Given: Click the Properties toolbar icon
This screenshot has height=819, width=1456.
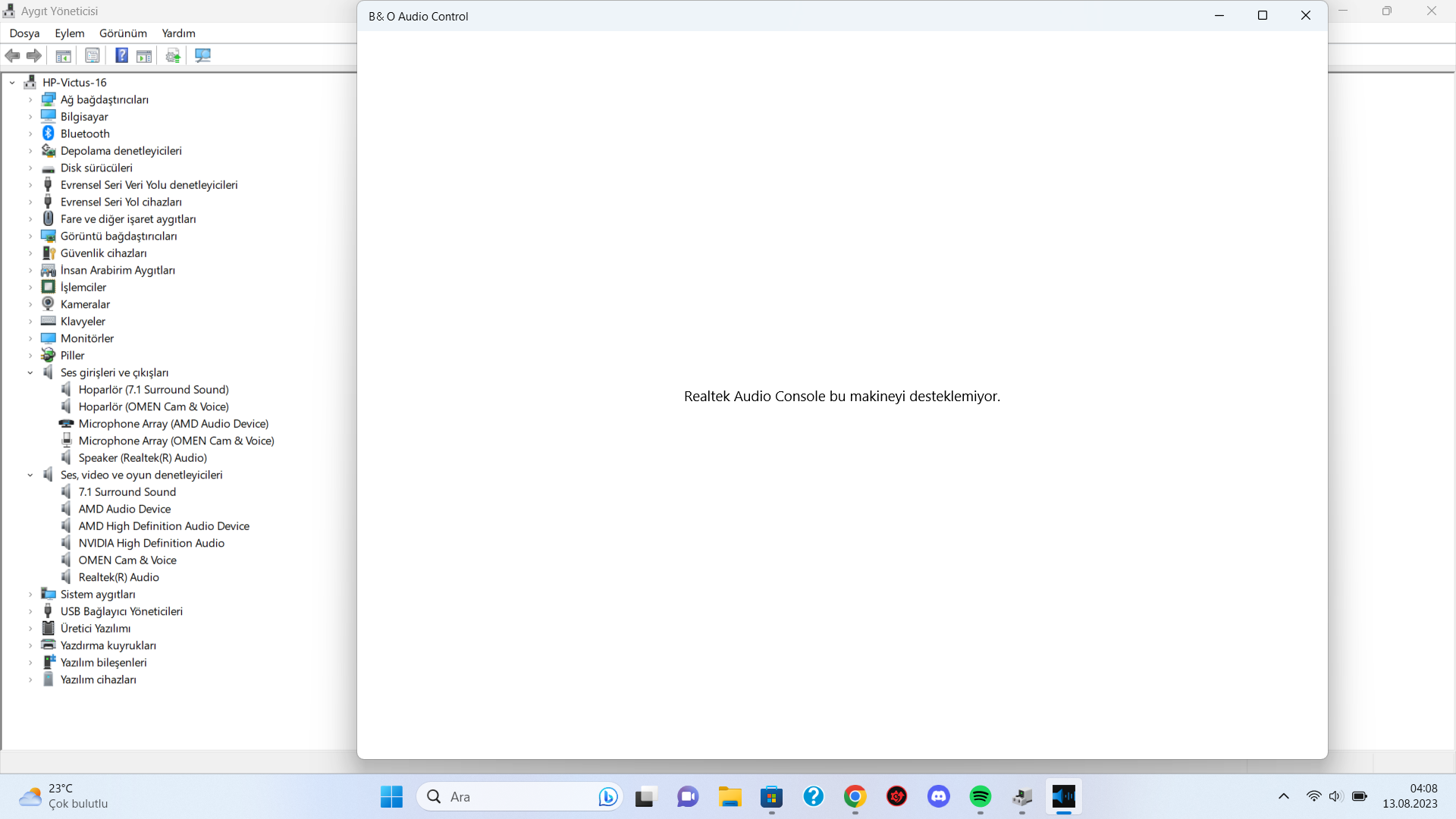Looking at the screenshot, I should [93, 55].
